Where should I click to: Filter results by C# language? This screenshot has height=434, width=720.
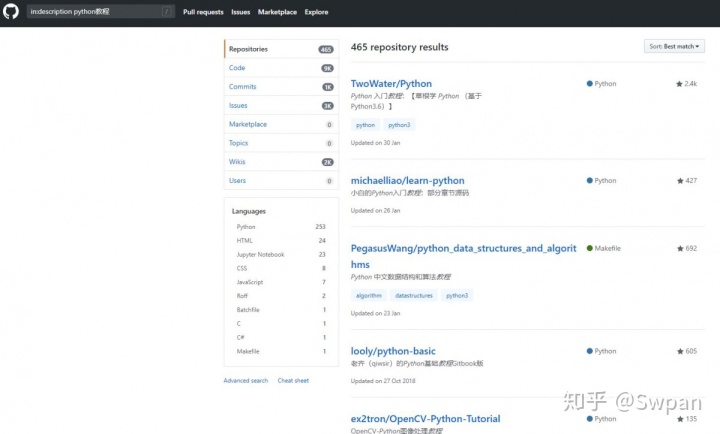click(281, 337)
